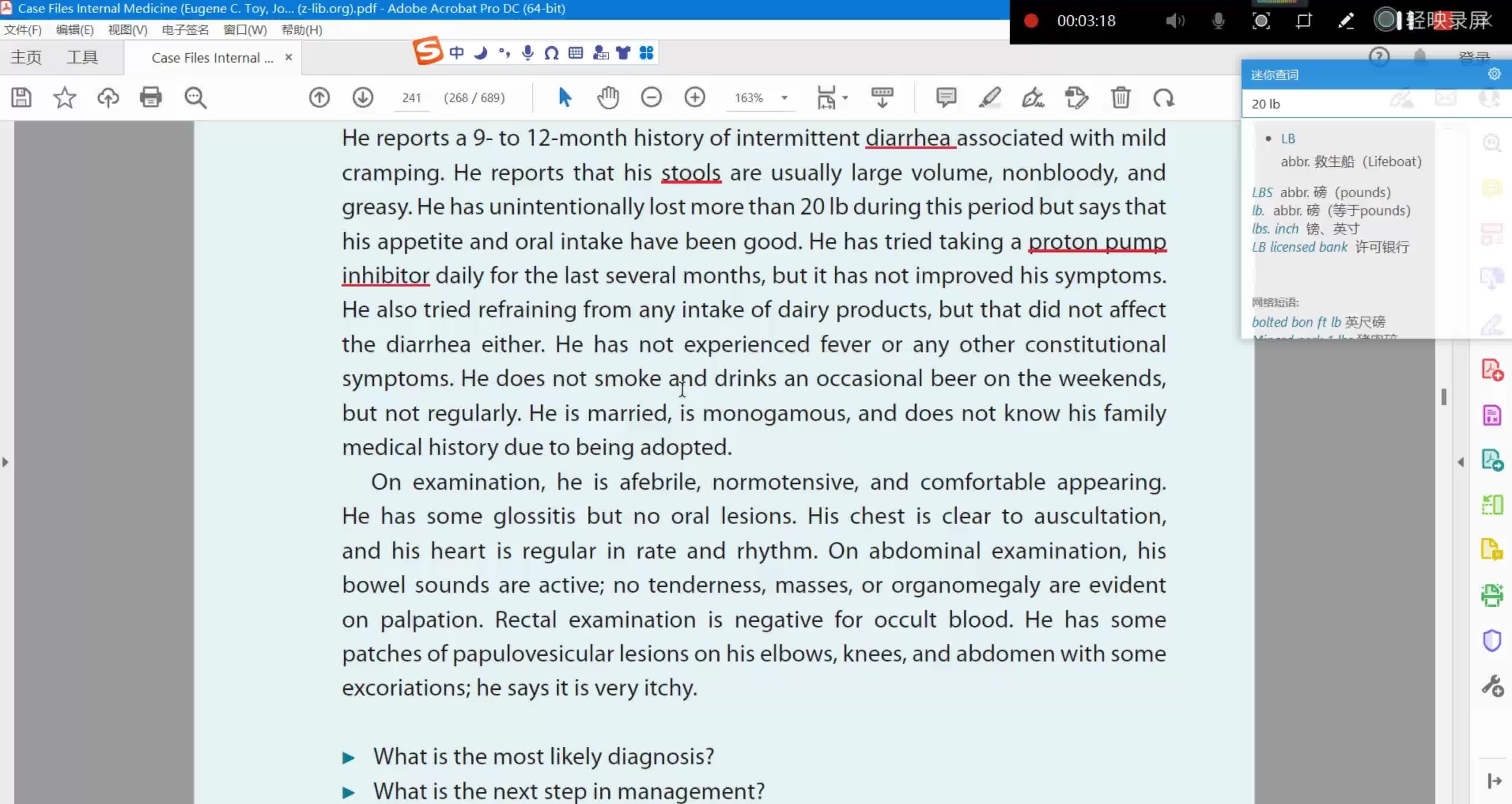The height and width of the screenshot is (804, 1512).
Task: Open the purple edit PDF sidebar tool
Action: (x=1492, y=415)
